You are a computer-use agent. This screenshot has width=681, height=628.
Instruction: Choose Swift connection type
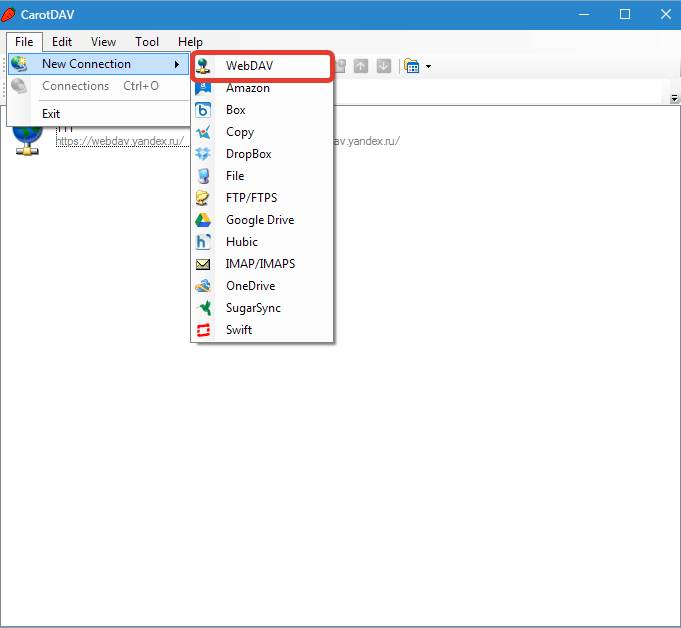point(262,330)
